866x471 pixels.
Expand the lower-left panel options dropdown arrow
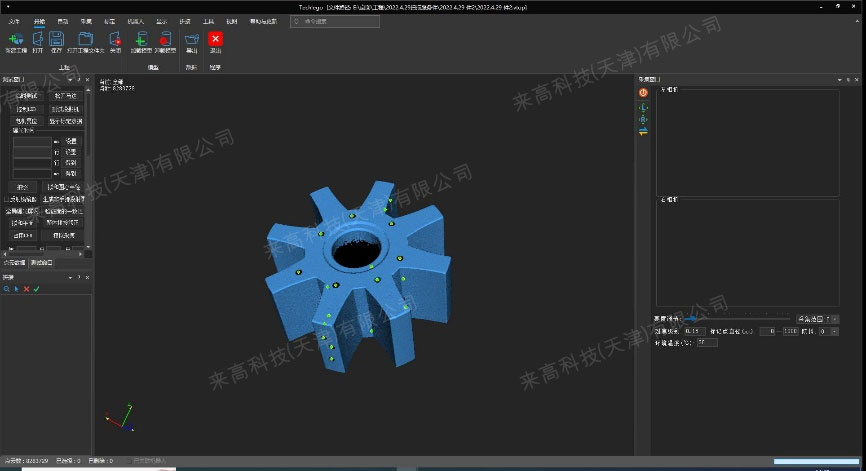coord(70,277)
